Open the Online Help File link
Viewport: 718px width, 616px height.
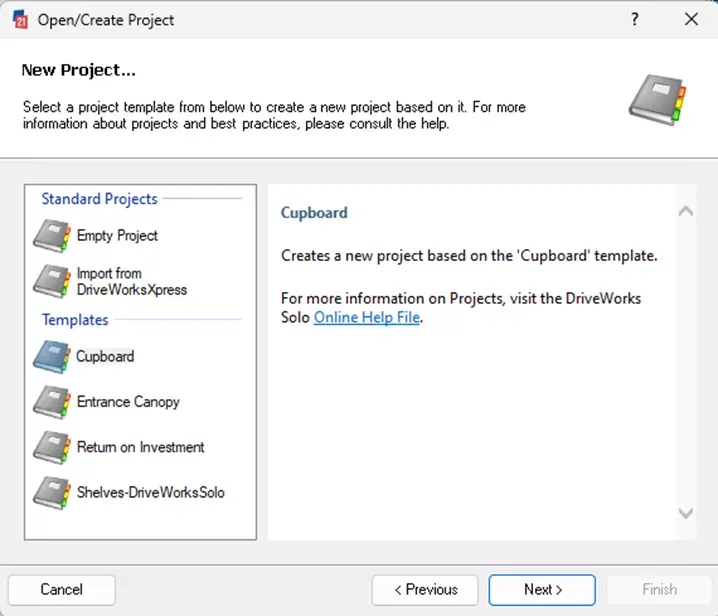[x=367, y=317]
